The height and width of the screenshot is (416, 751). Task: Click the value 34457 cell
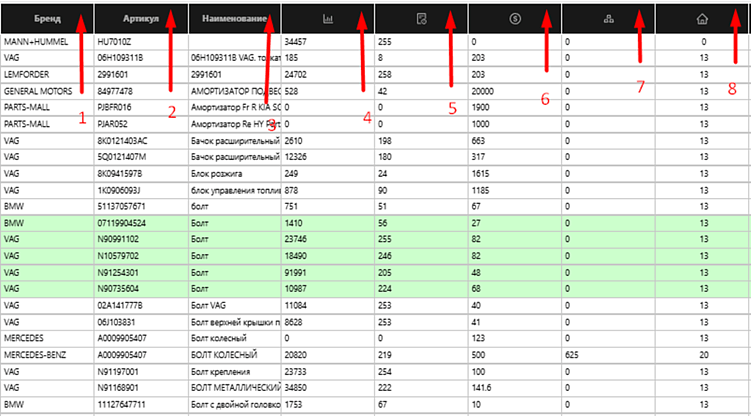click(x=328, y=42)
